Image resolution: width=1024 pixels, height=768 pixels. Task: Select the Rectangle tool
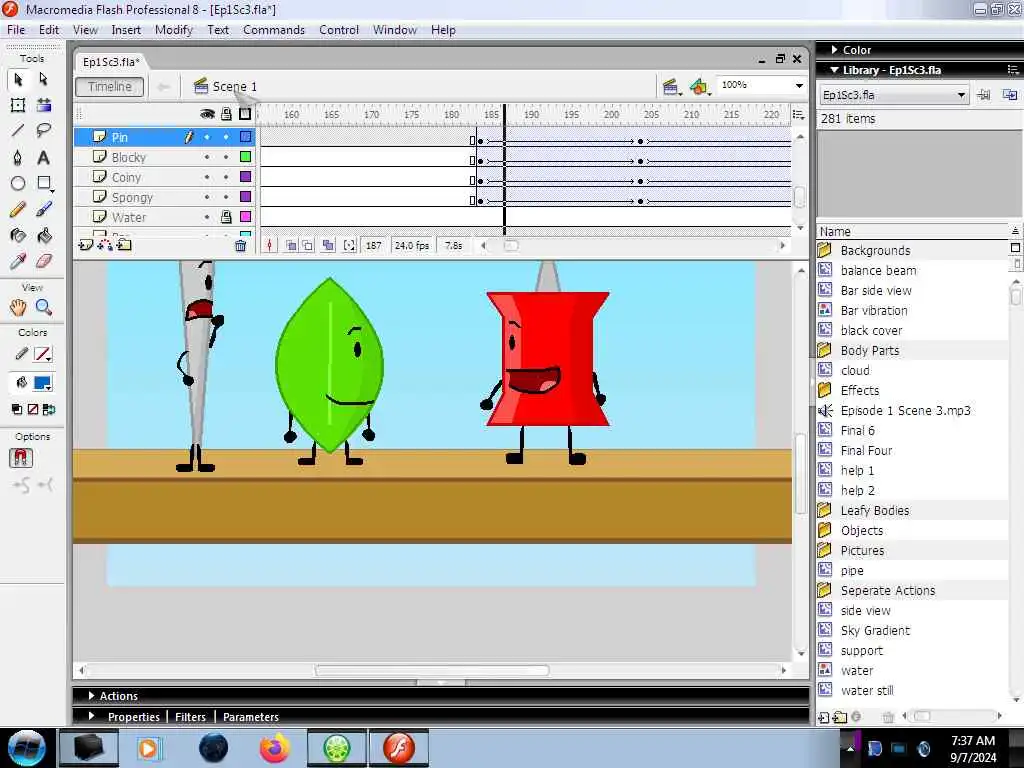(43, 184)
